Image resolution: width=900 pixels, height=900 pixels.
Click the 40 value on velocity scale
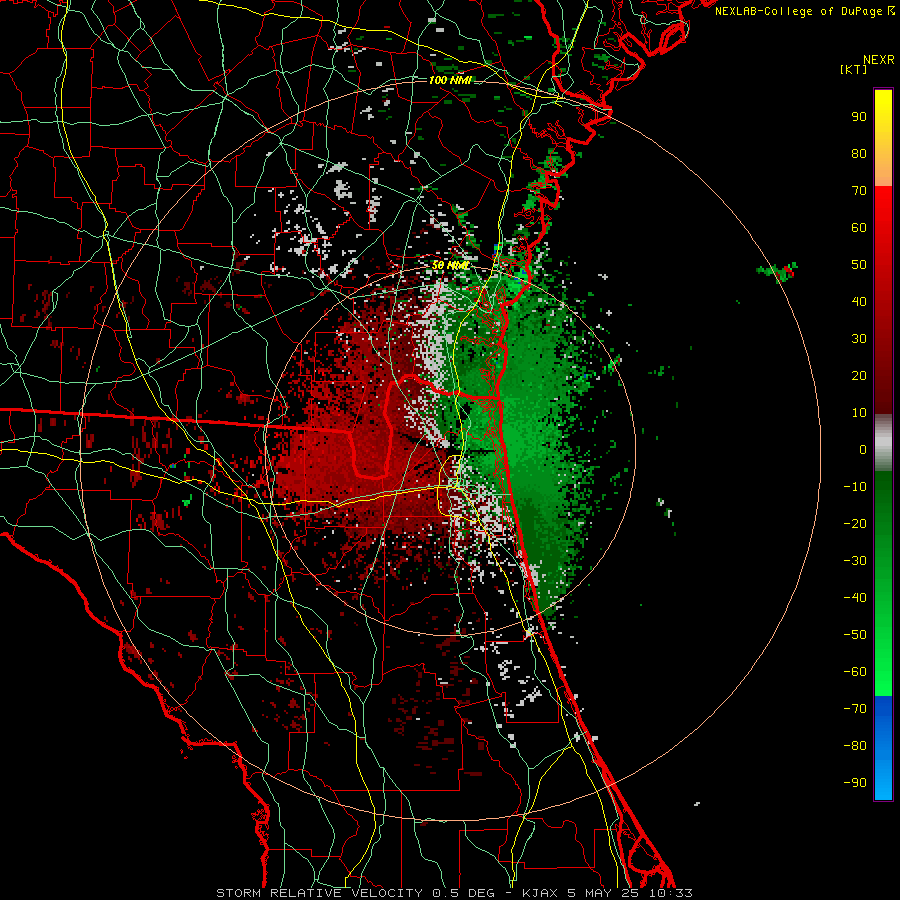(859, 301)
